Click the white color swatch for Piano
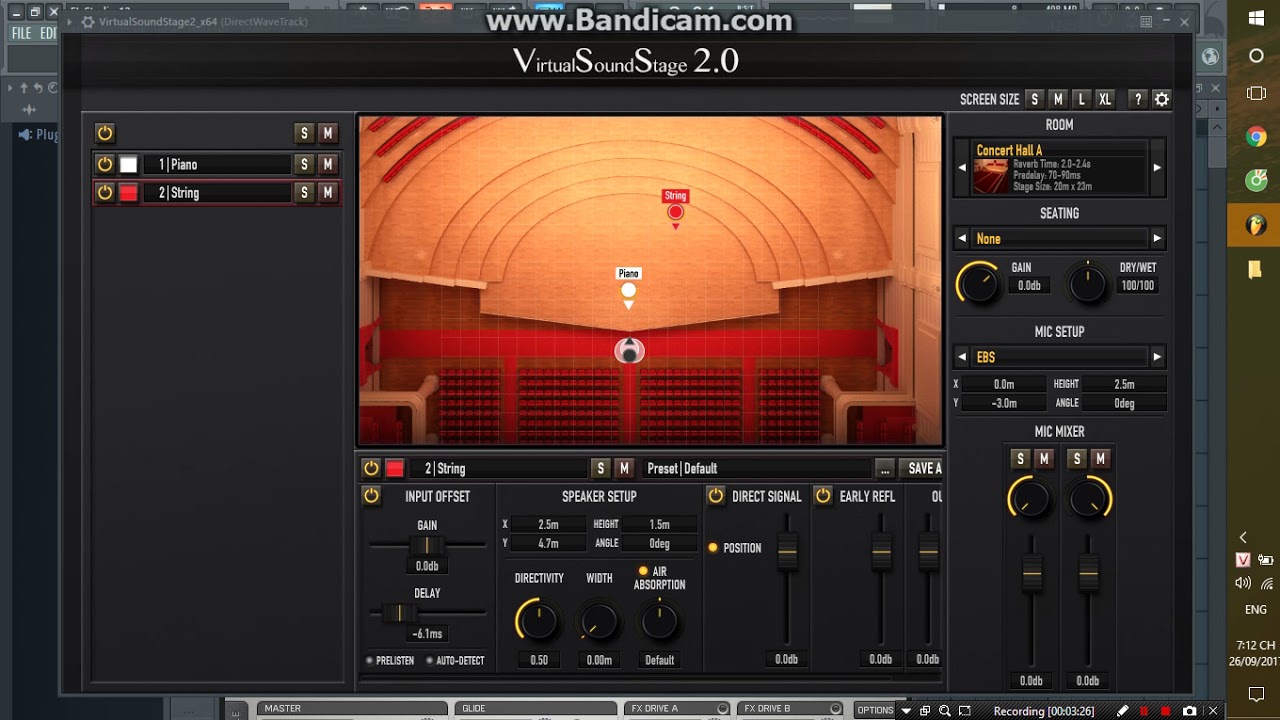 128,164
